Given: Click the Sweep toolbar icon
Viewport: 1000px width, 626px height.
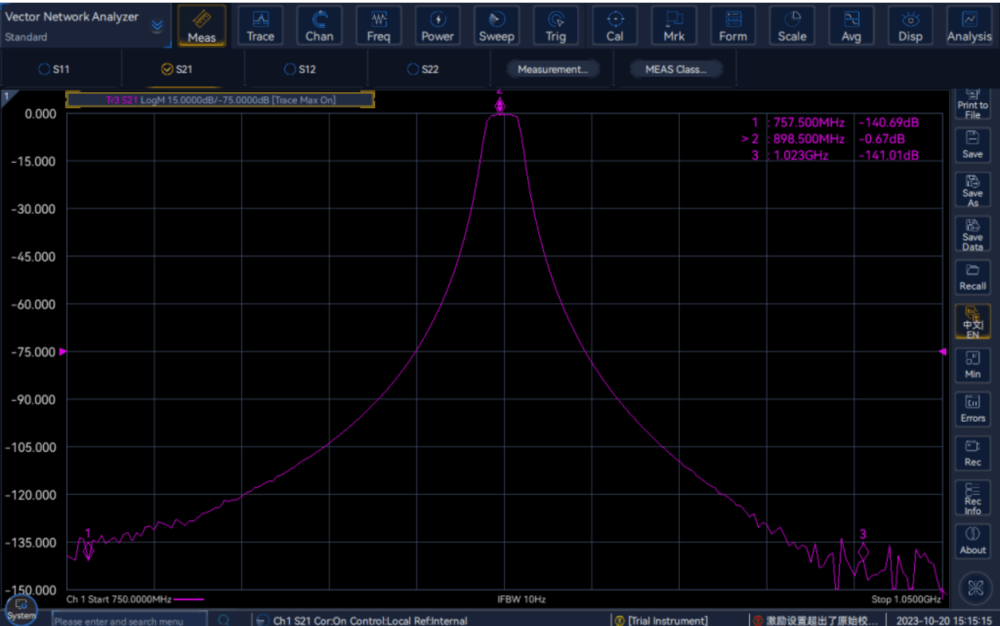Looking at the screenshot, I should coord(496,26).
